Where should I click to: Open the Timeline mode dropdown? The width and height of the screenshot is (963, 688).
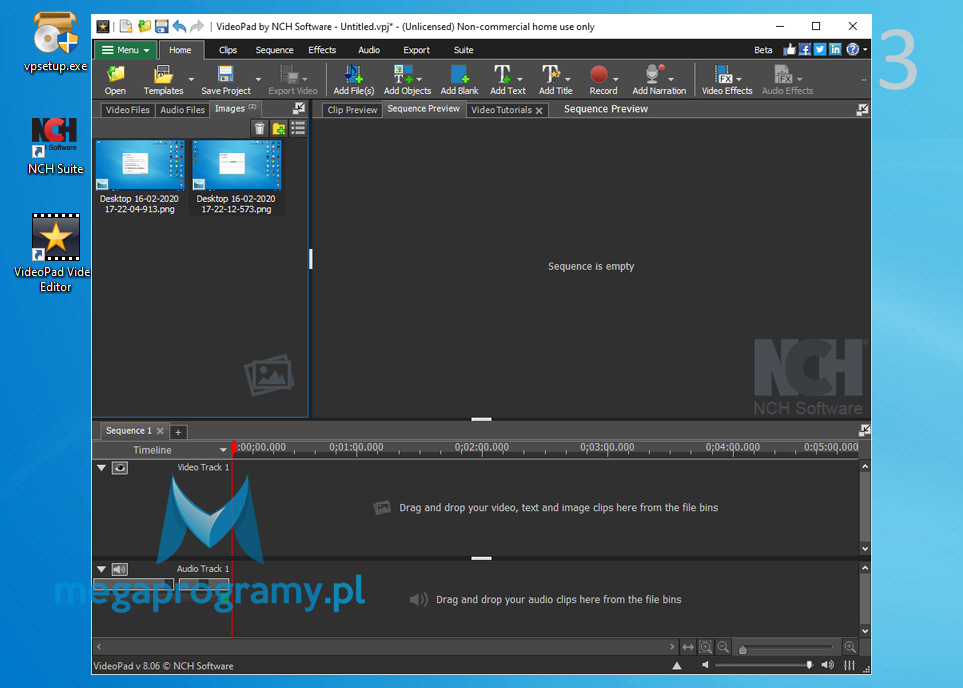click(x=223, y=450)
